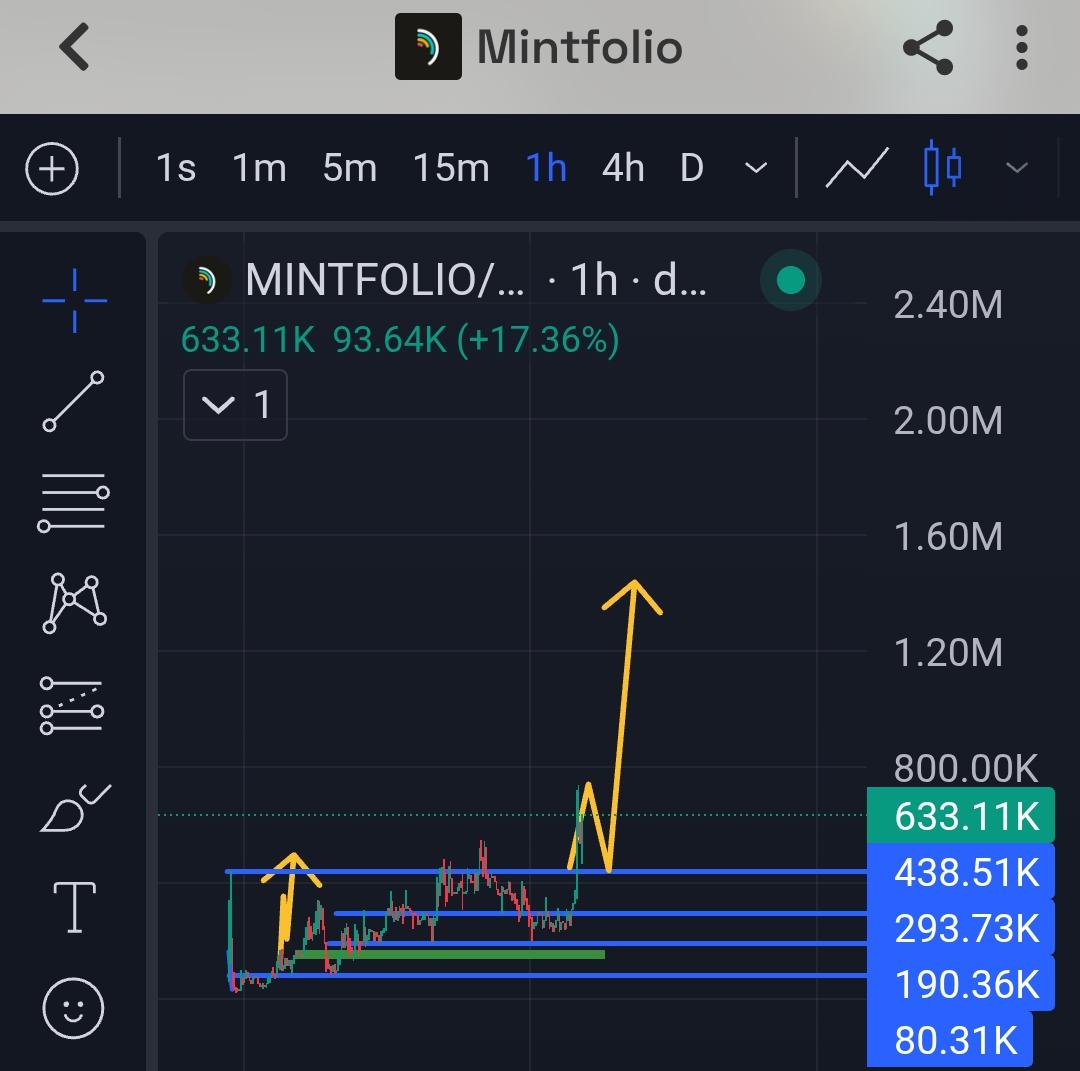Switch to line chart type
1080x1071 pixels.
tap(857, 167)
